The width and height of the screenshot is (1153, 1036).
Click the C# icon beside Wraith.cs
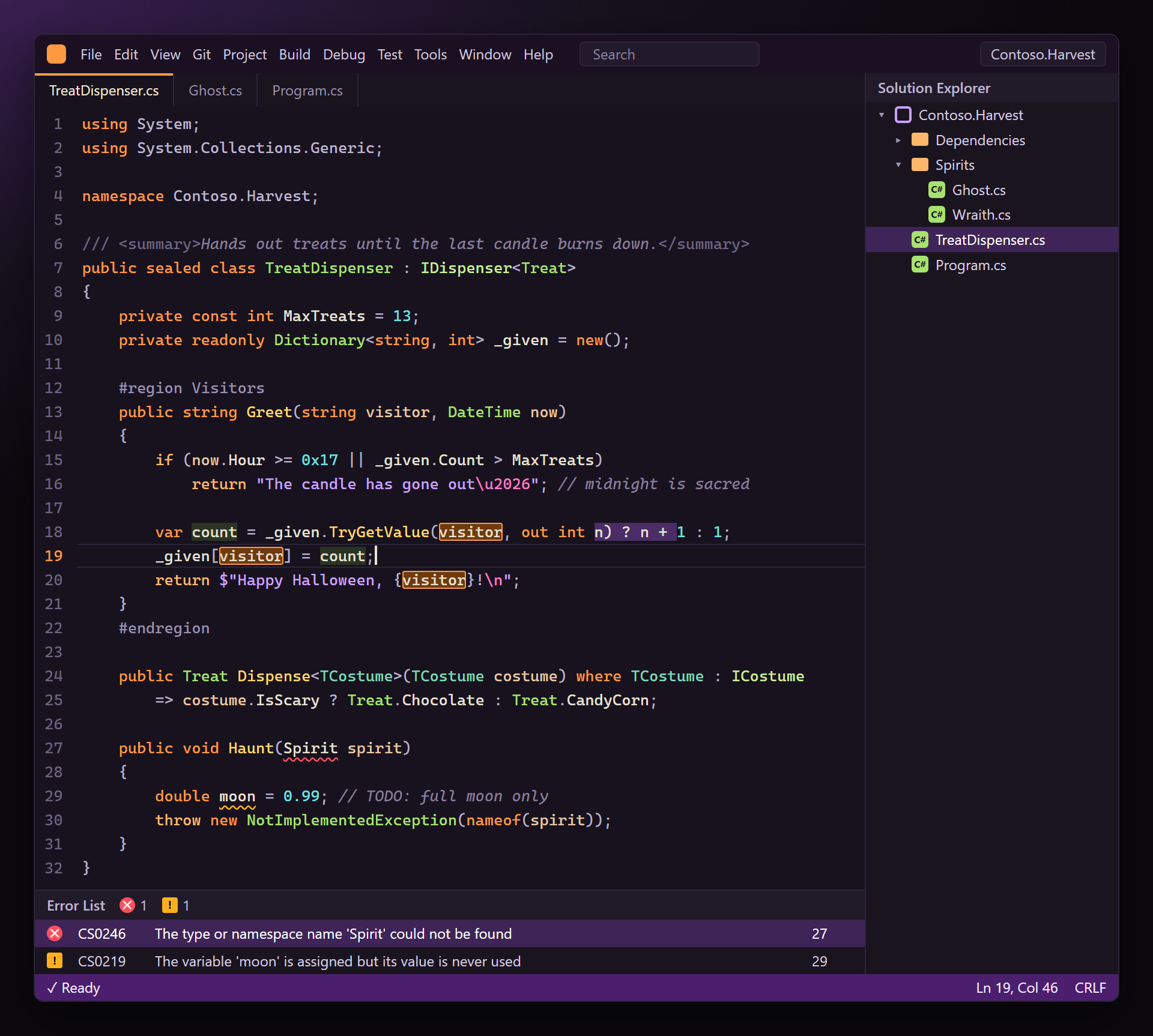click(936, 214)
